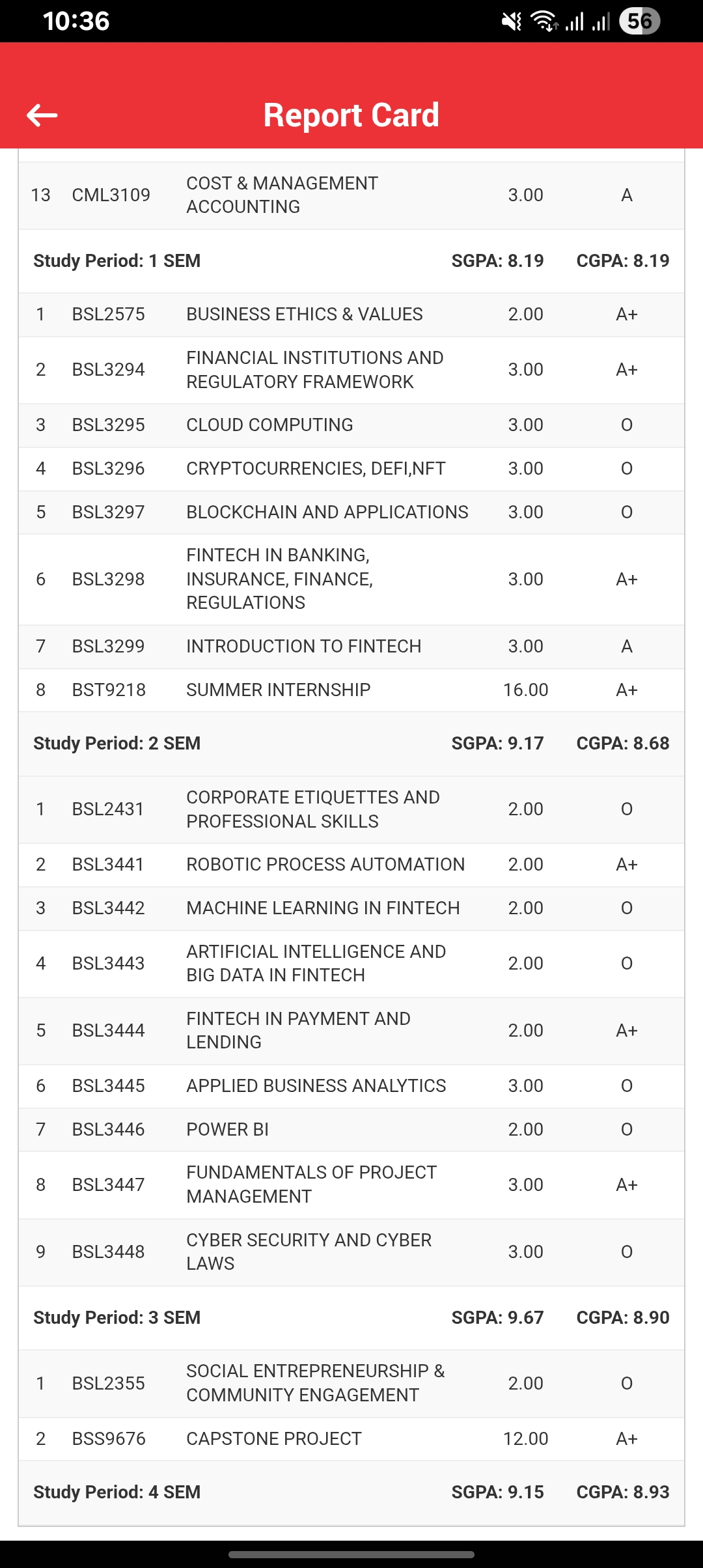703x1568 pixels.
Task: Tap course code BSL3297
Action: [109, 512]
